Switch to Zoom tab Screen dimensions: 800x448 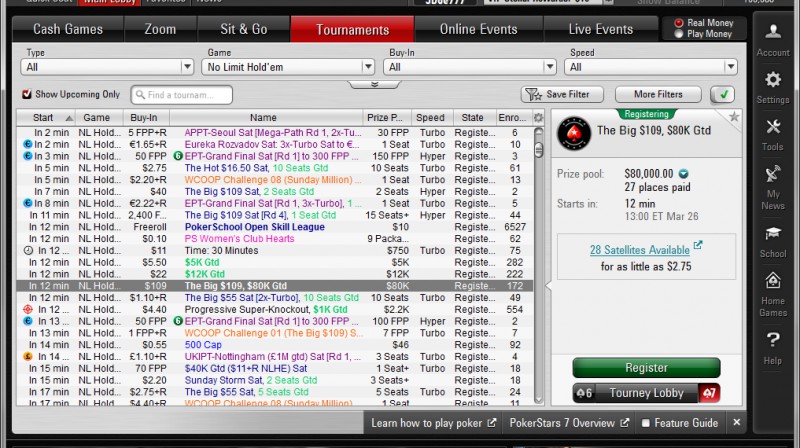pyautogui.click(x=160, y=30)
